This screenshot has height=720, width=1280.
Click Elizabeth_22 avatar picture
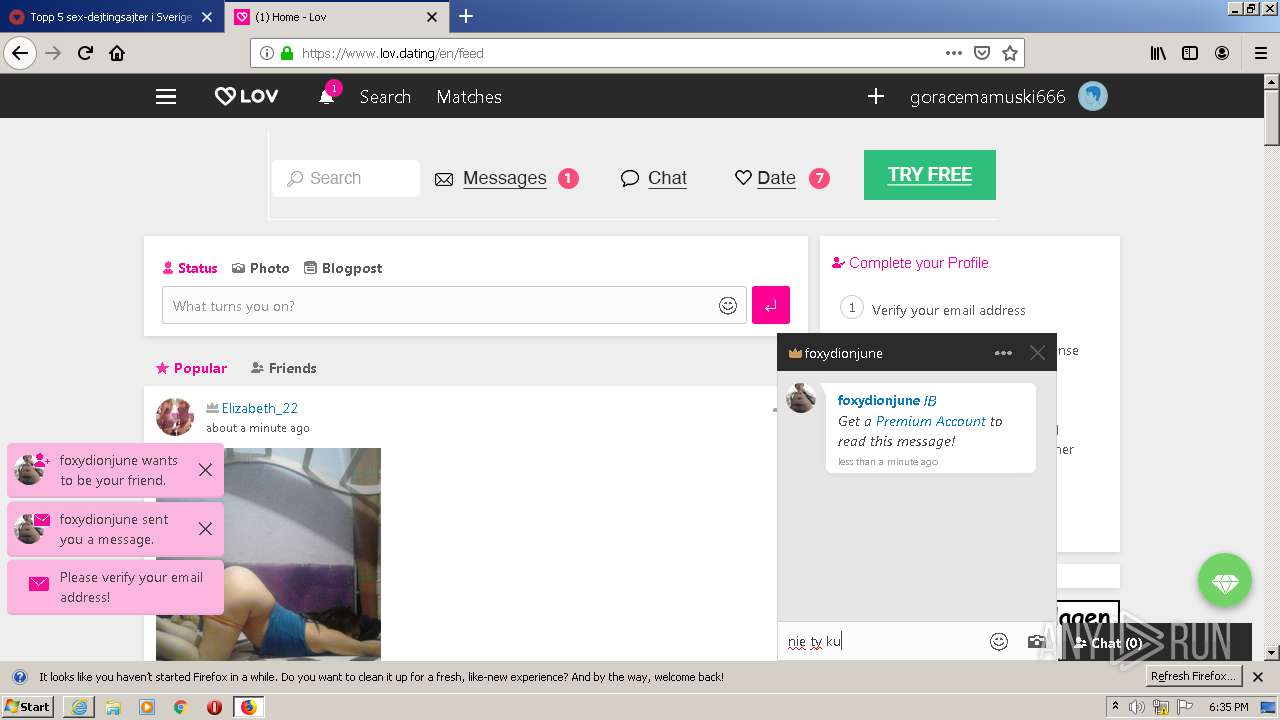coord(175,417)
